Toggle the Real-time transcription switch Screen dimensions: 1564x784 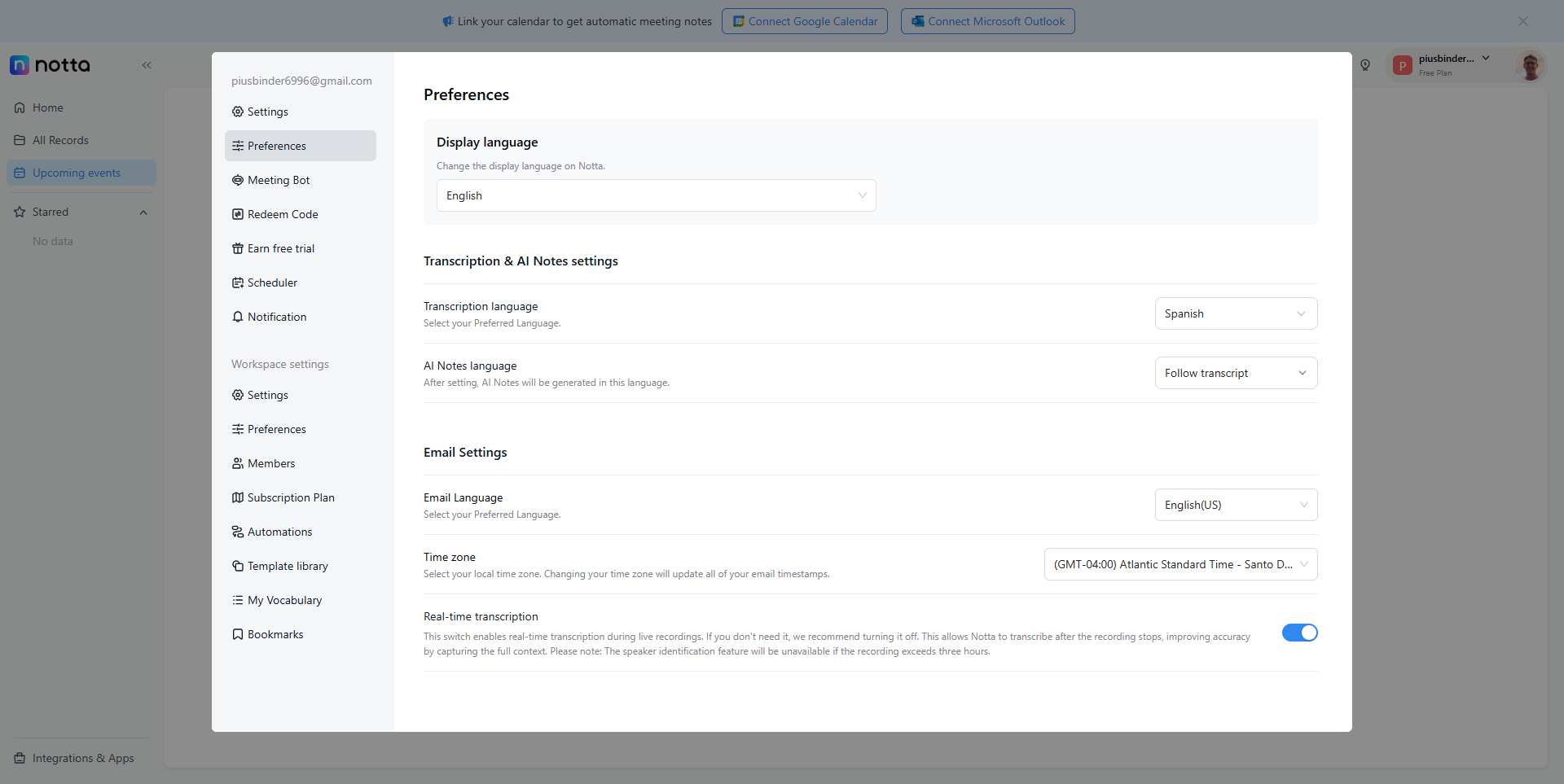[x=1299, y=633]
